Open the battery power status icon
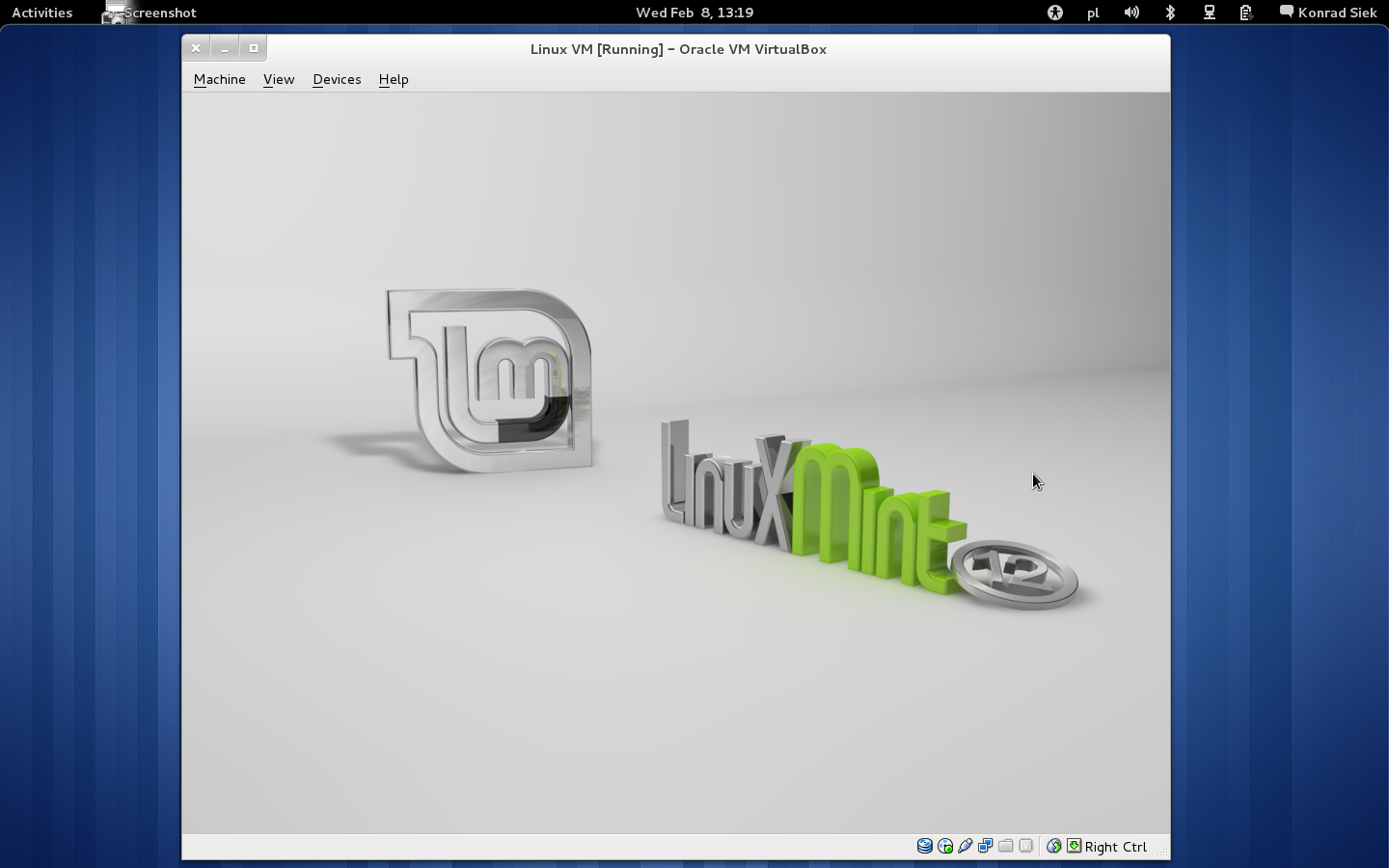This screenshot has width=1389, height=868. point(1246,13)
